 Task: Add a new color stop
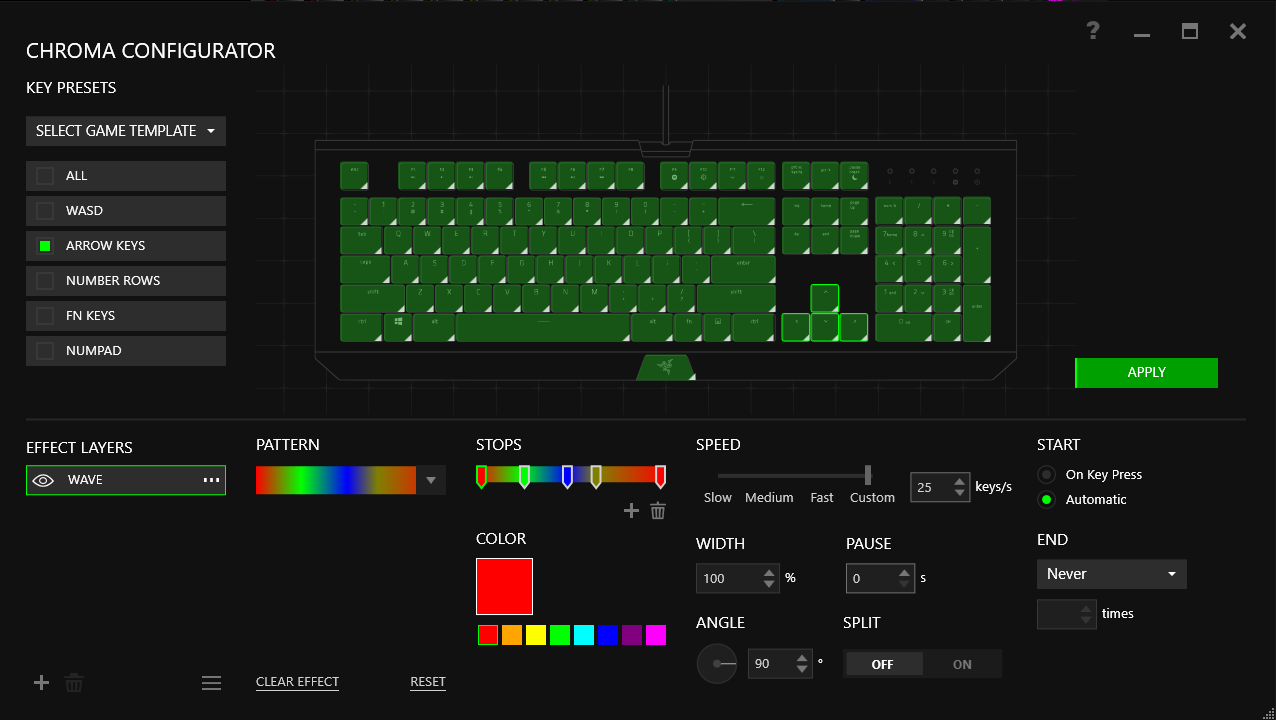point(631,511)
